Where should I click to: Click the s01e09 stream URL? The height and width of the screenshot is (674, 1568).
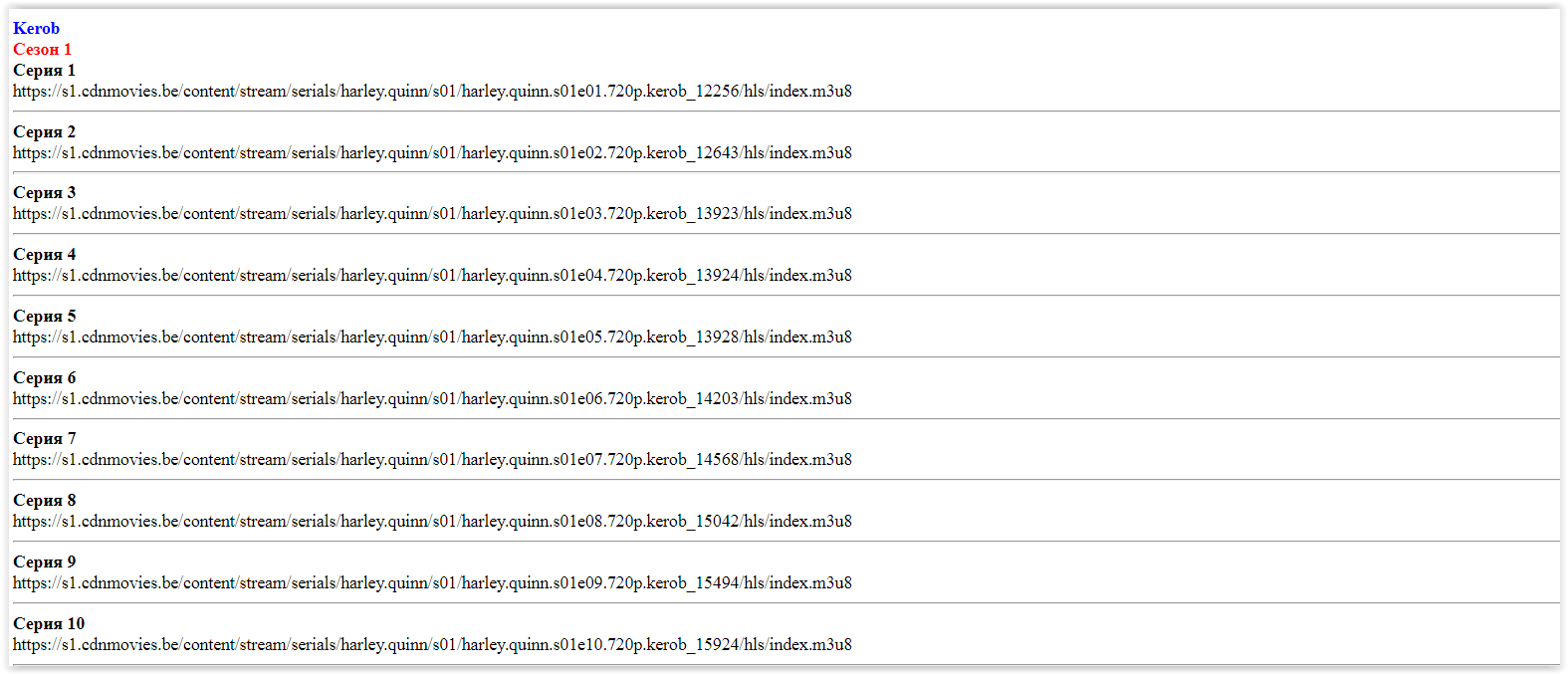tap(432, 582)
